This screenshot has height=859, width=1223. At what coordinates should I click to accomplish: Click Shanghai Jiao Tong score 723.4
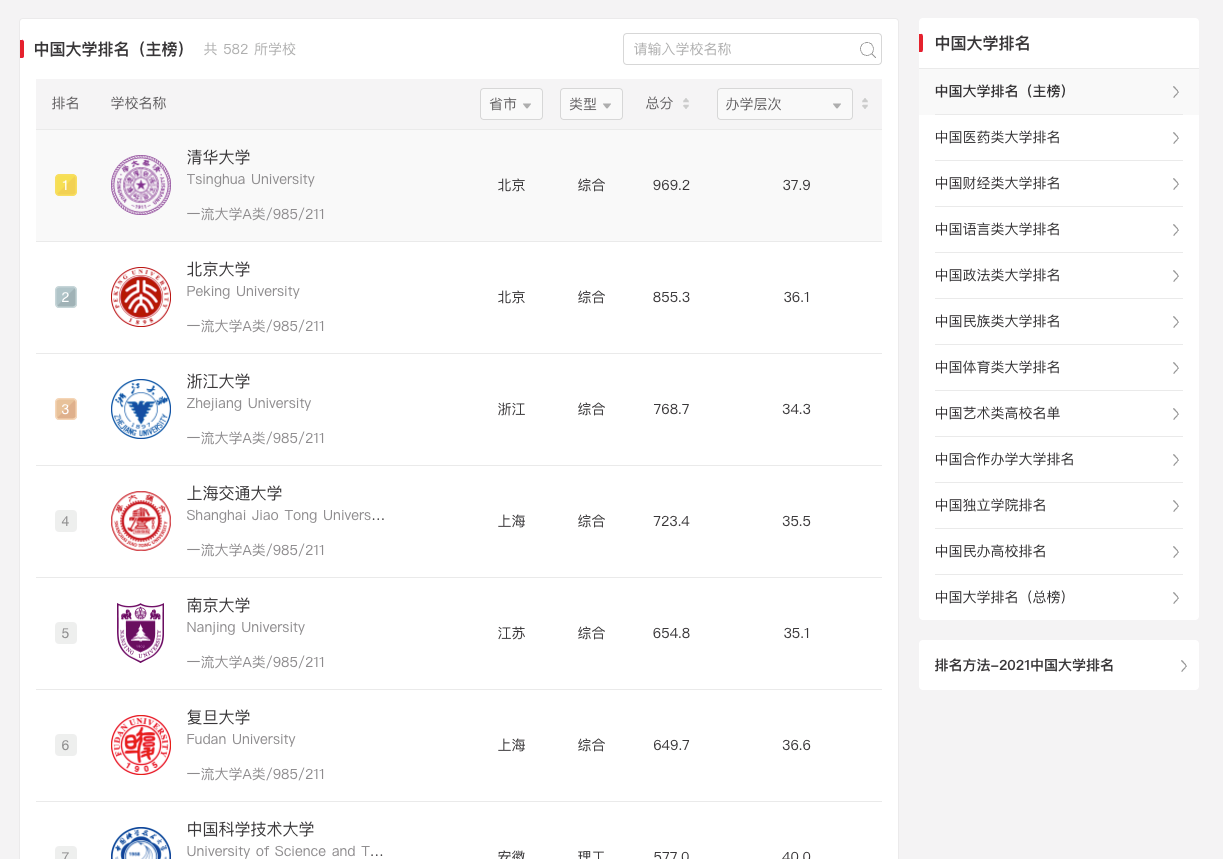(671, 521)
